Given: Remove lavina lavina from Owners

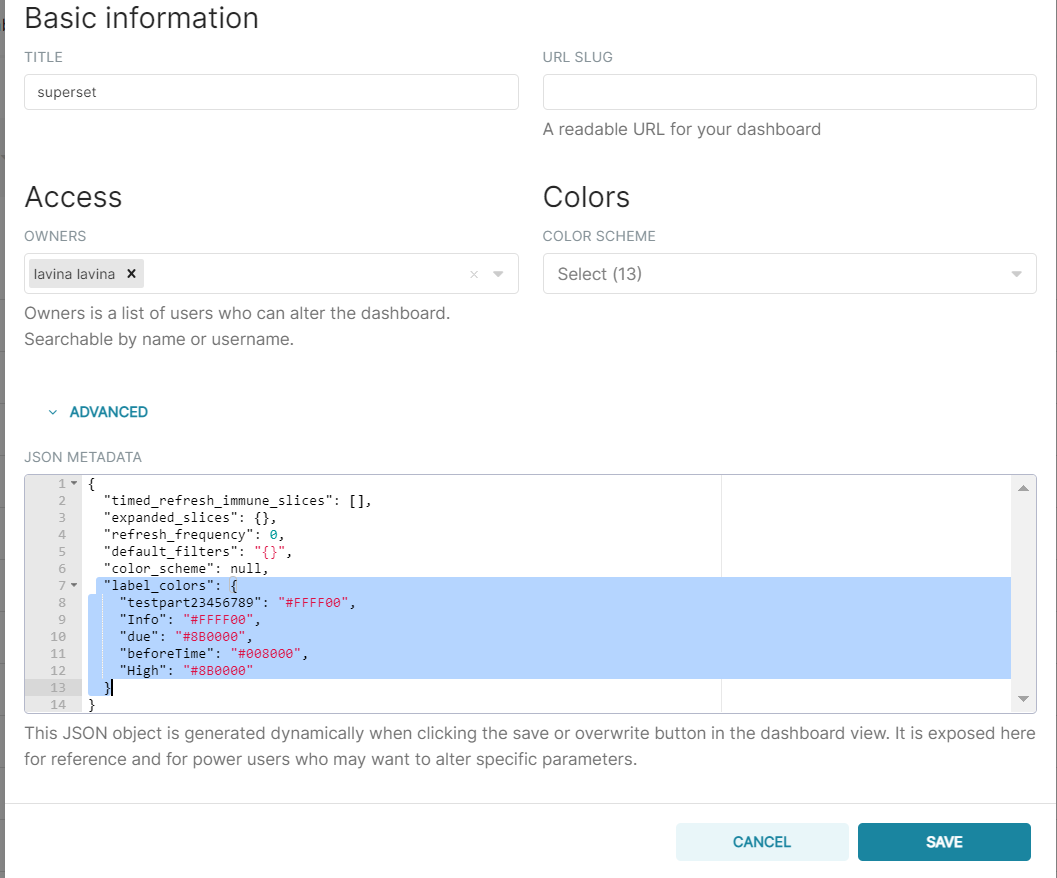Looking at the screenshot, I should click(131, 273).
